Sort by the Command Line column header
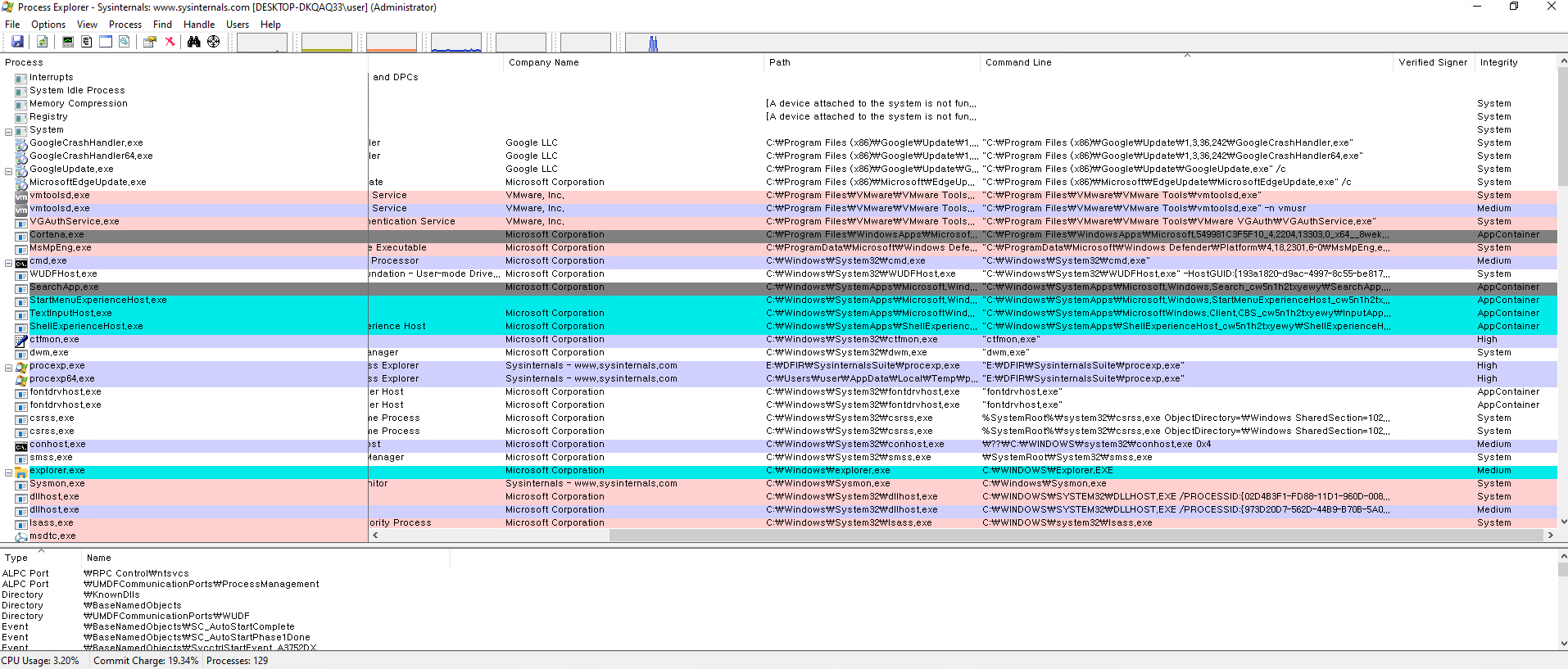Screen dimensions: 1568x669 1186,62
